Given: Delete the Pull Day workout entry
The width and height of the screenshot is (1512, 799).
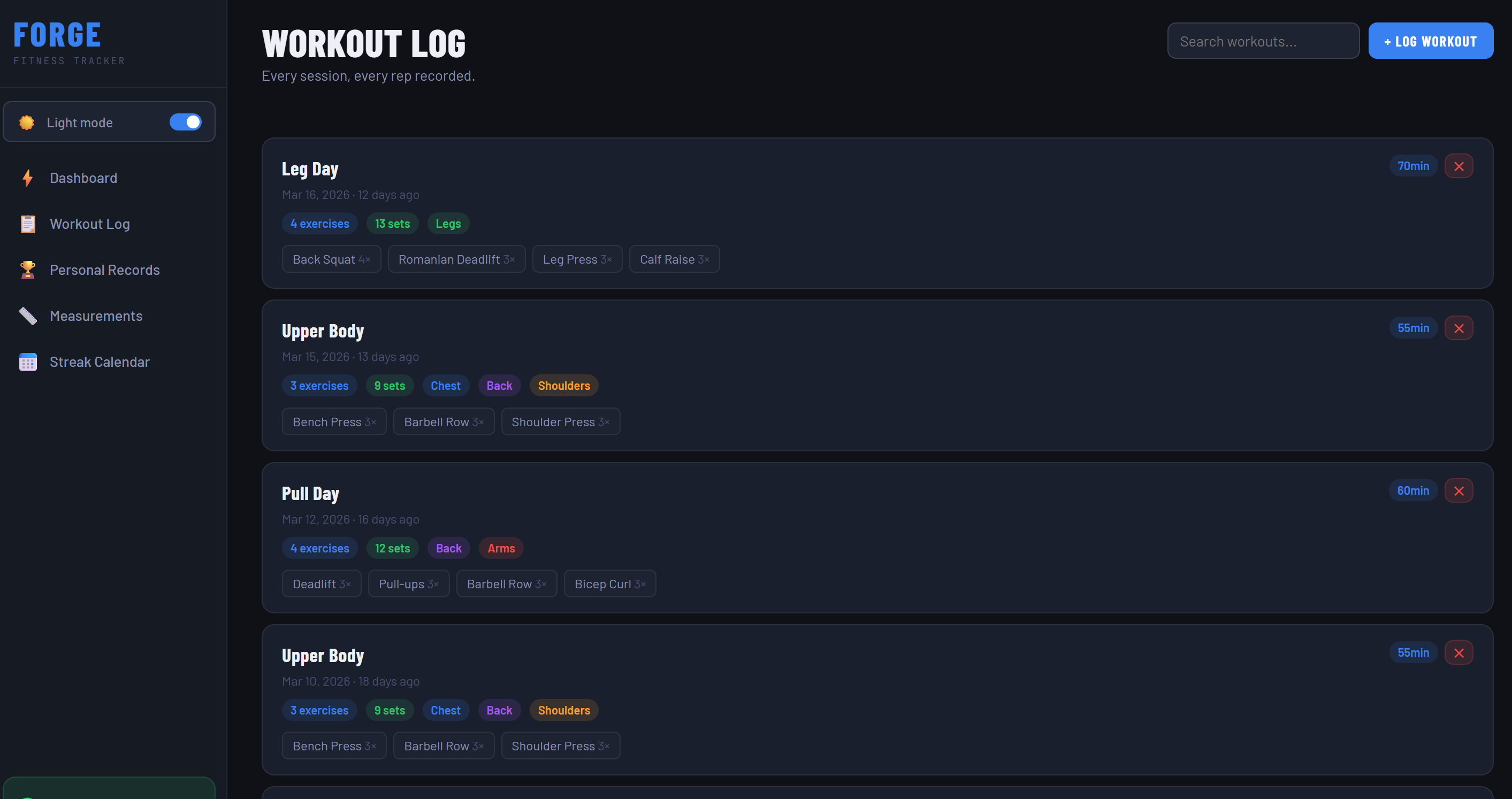Looking at the screenshot, I should click(1459, 490).
